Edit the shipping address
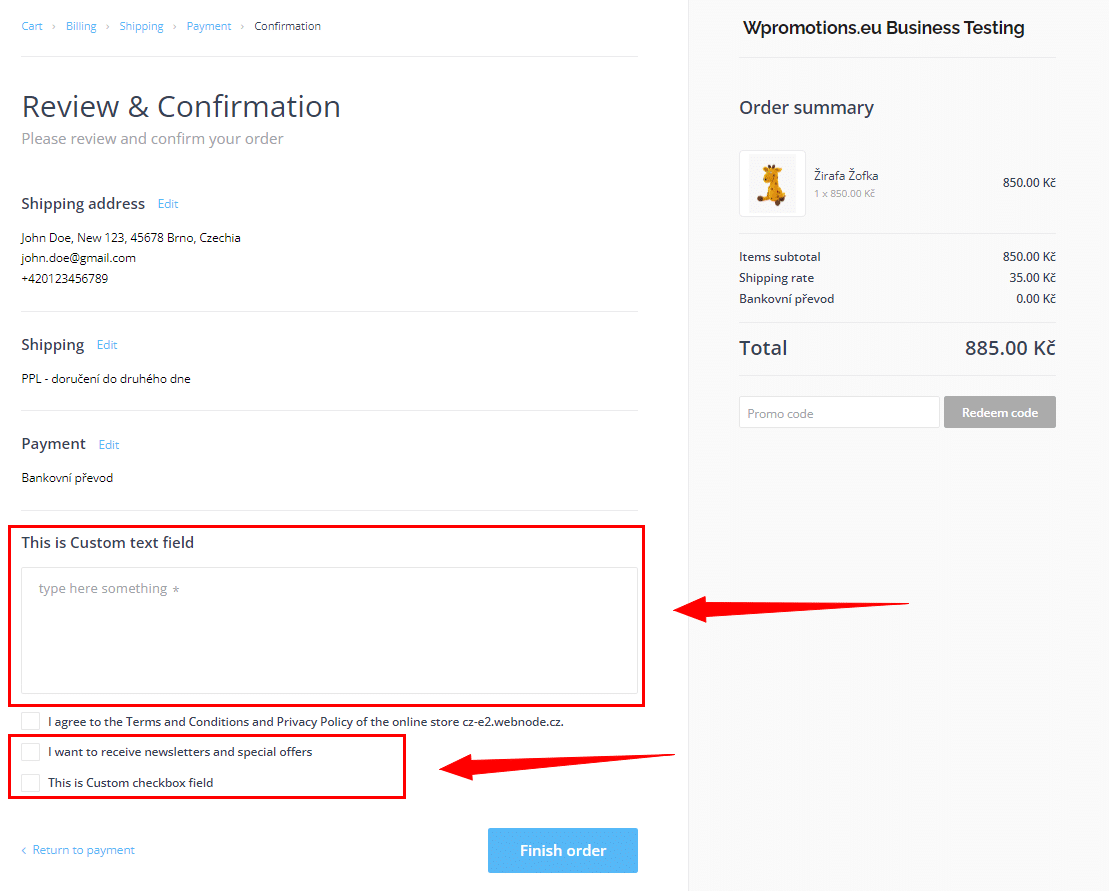This screenshot has height=891, width=1109. pyautogui.click(x=168, y=204)
